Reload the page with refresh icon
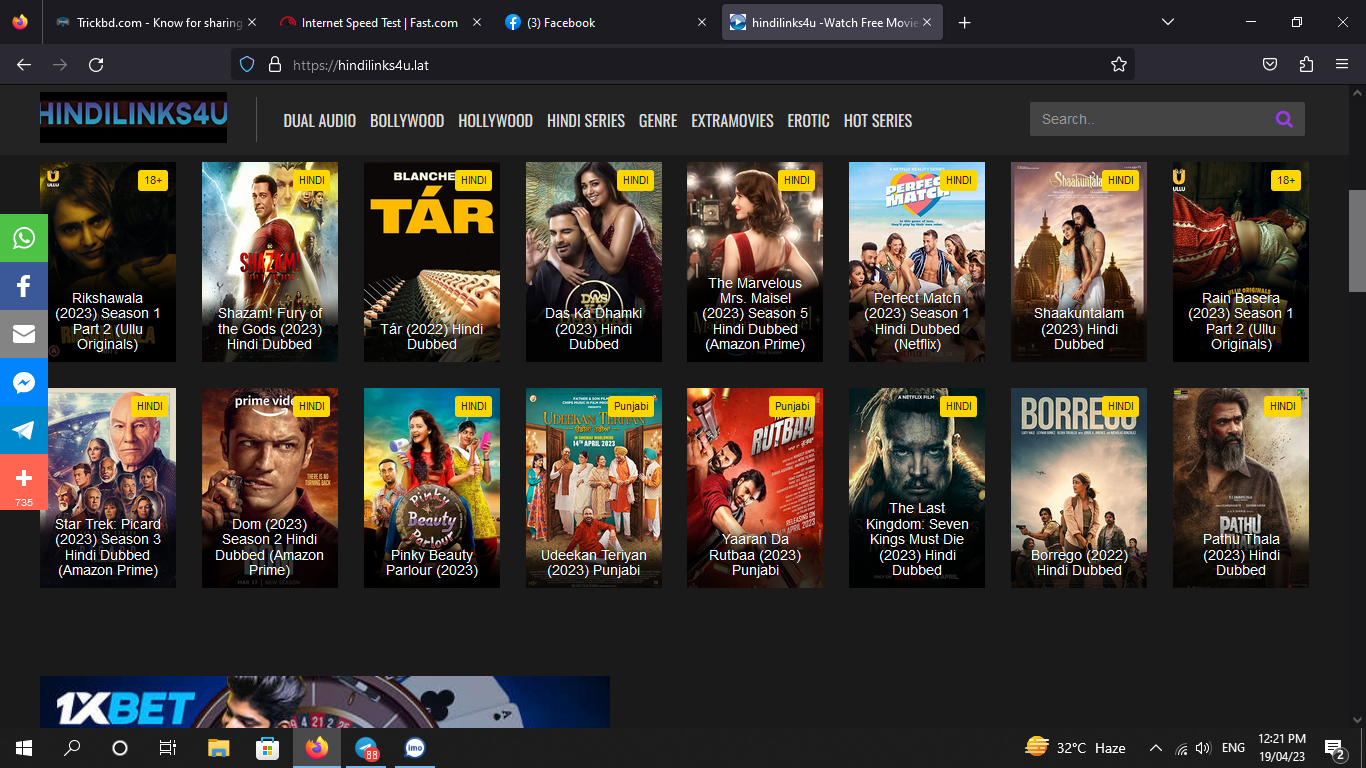This screenshot has height=768, width=1366. (x=96, y=64)
